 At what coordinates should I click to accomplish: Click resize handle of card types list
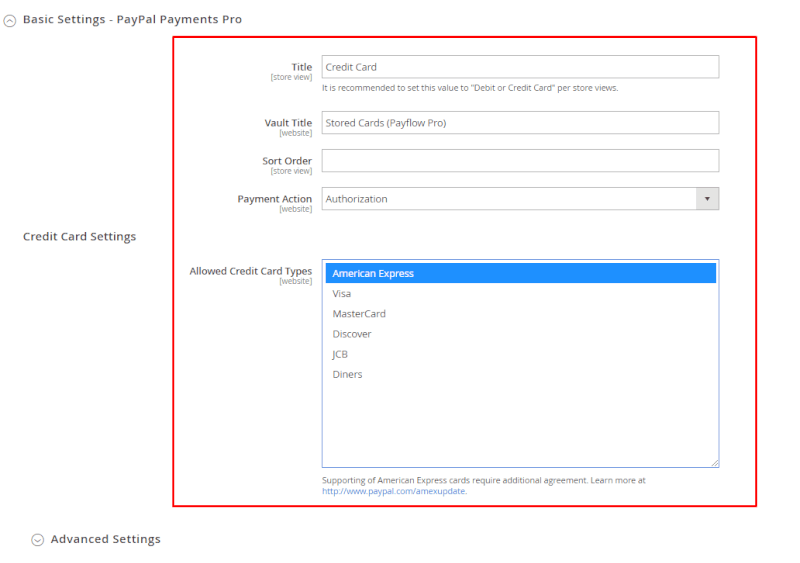(x=715, y=463)
